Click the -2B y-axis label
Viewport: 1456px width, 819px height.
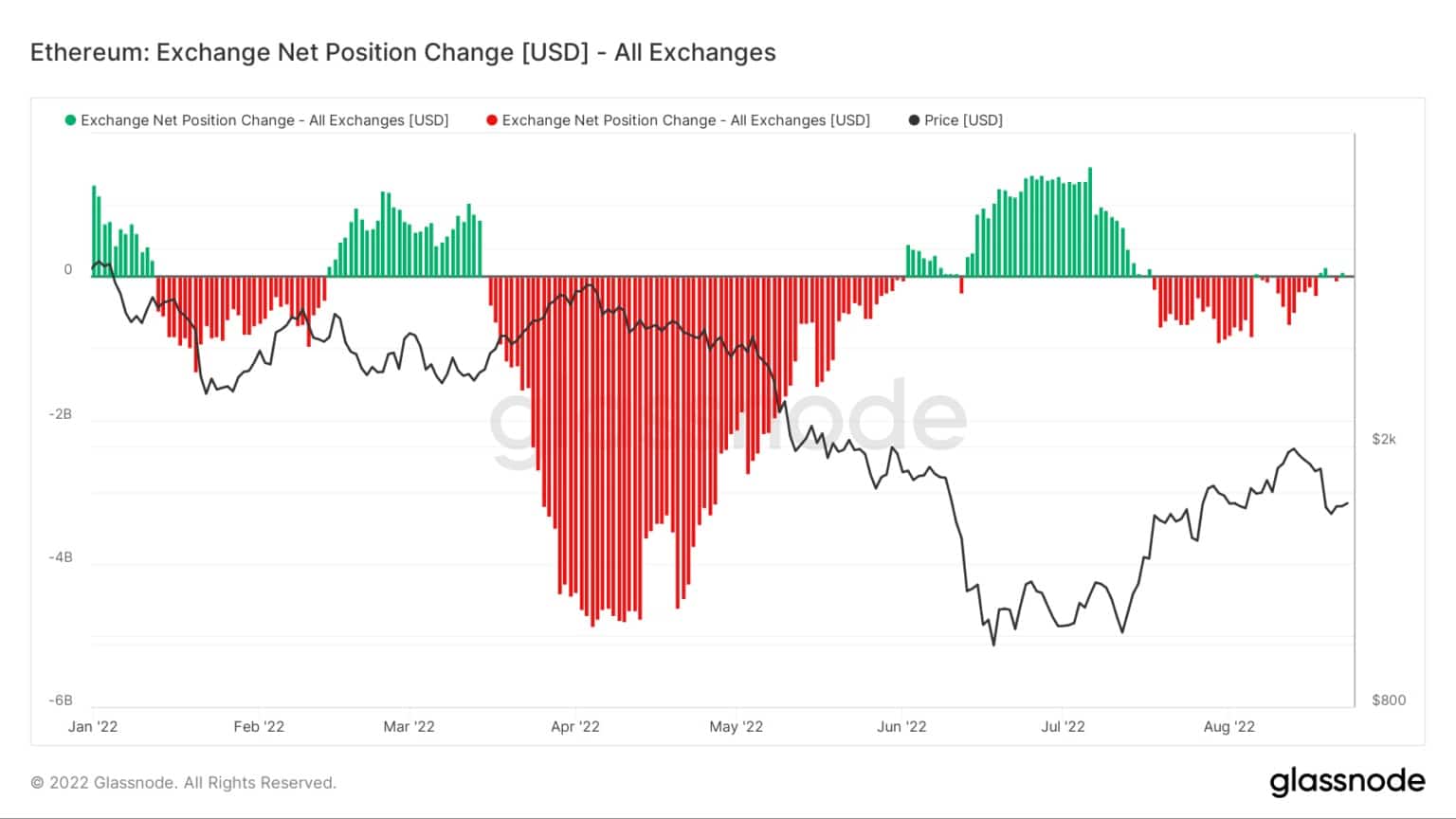click(61, 414)
